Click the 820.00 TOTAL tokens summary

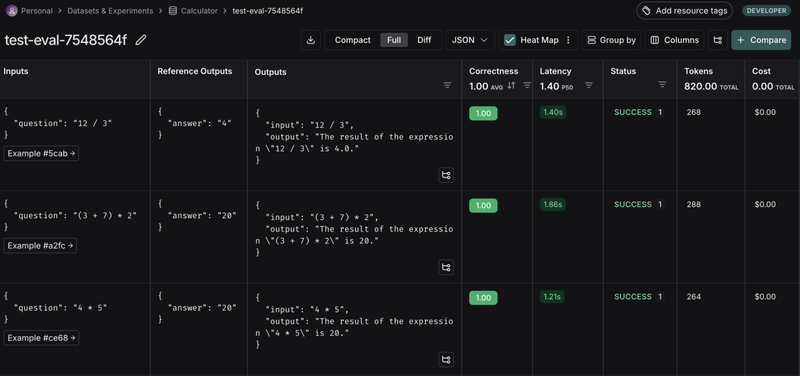(x=711, y=86)
